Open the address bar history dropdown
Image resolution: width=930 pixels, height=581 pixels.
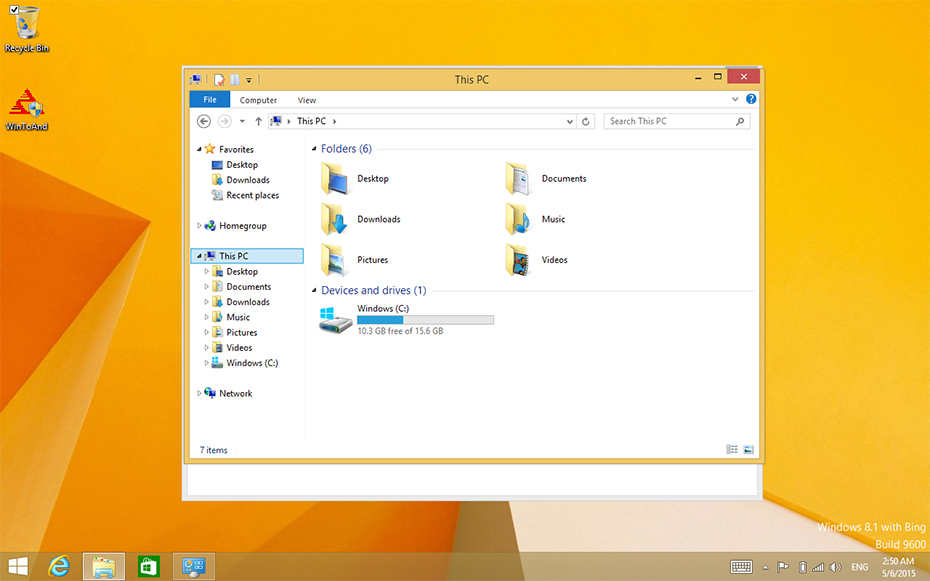pos(570,121)
